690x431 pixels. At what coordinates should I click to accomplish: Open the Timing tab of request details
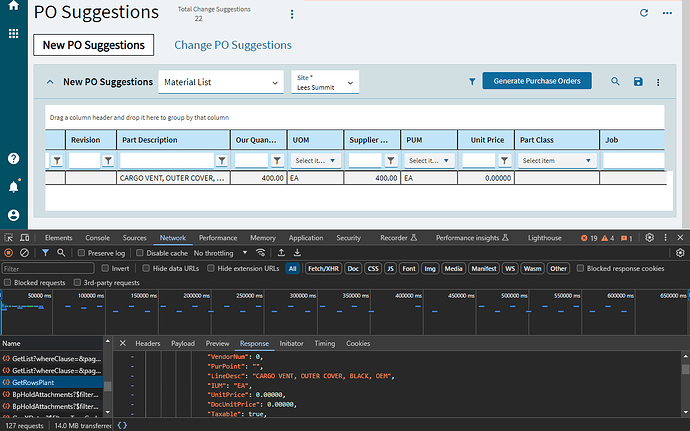(x=325, y=343)
